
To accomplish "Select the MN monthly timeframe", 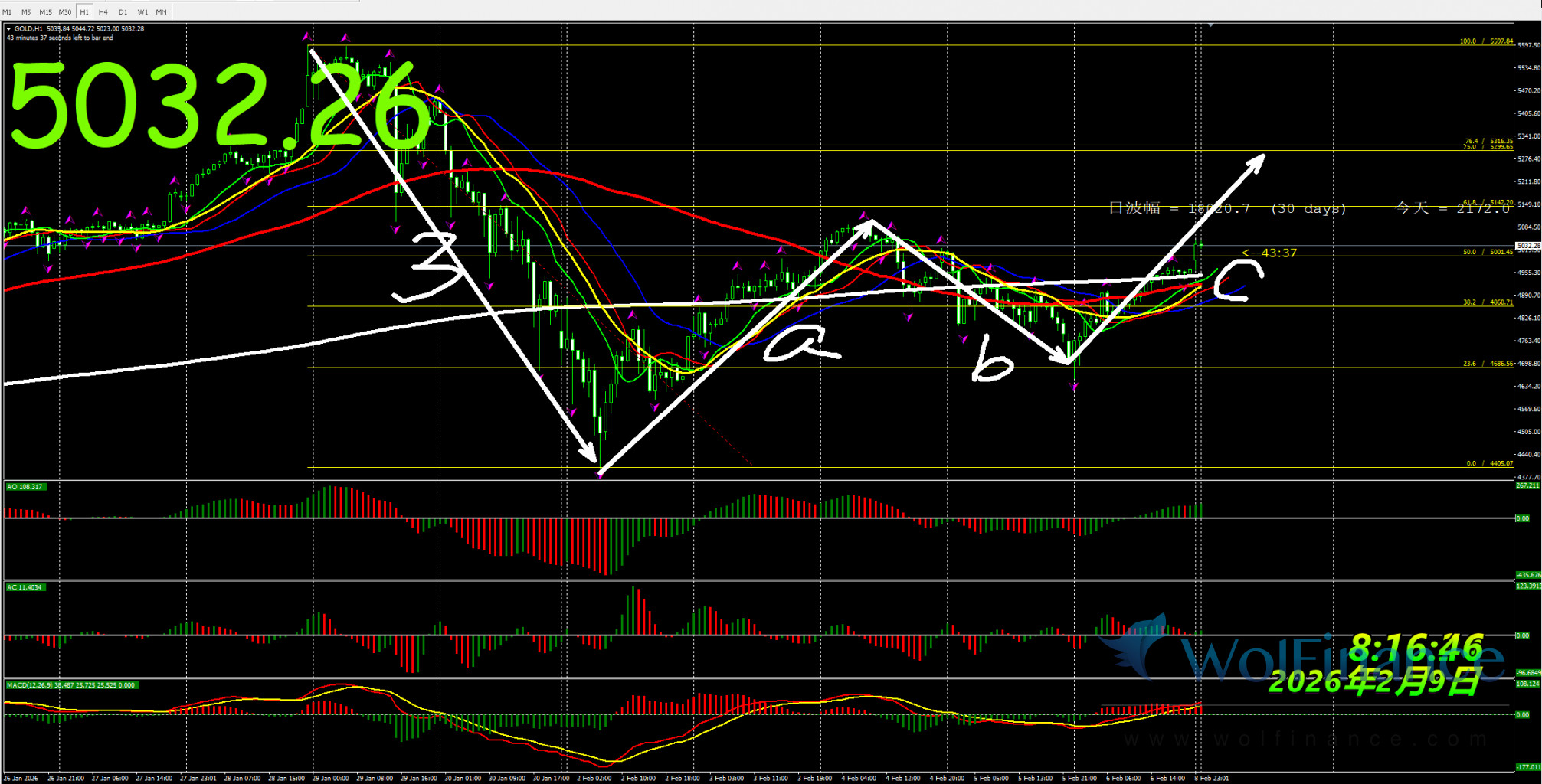I will (x=161, y=12).
